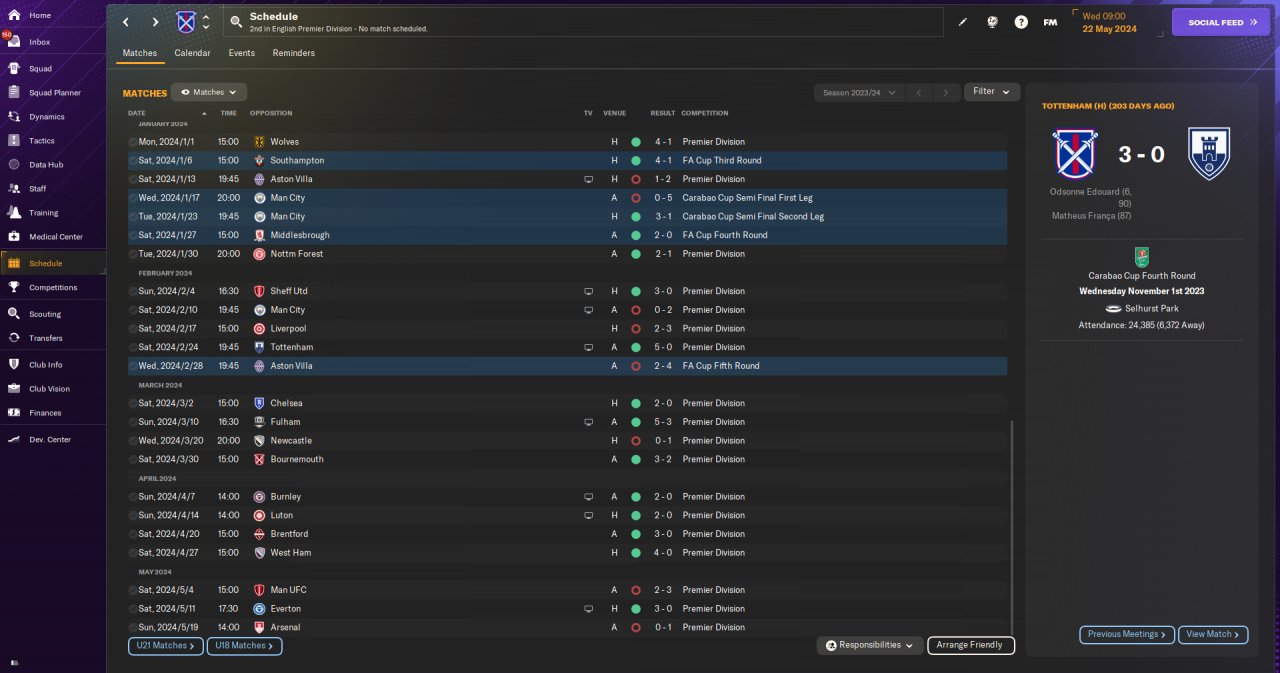Screen dimensions: 1280x673
Task: Open the Data Hub icon
Action: (14, 164)
